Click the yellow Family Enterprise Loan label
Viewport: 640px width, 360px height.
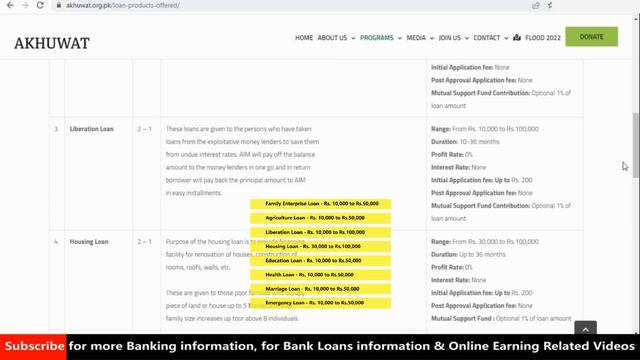(x=320, y=204)
